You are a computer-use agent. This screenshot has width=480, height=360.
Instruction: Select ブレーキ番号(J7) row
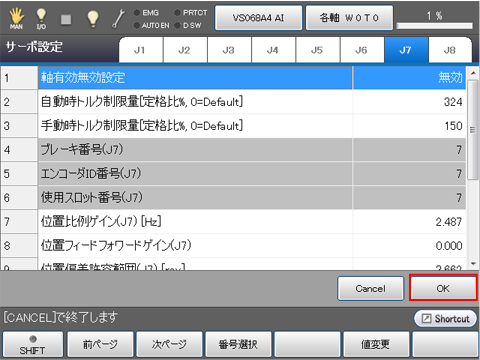pos(195,150)
